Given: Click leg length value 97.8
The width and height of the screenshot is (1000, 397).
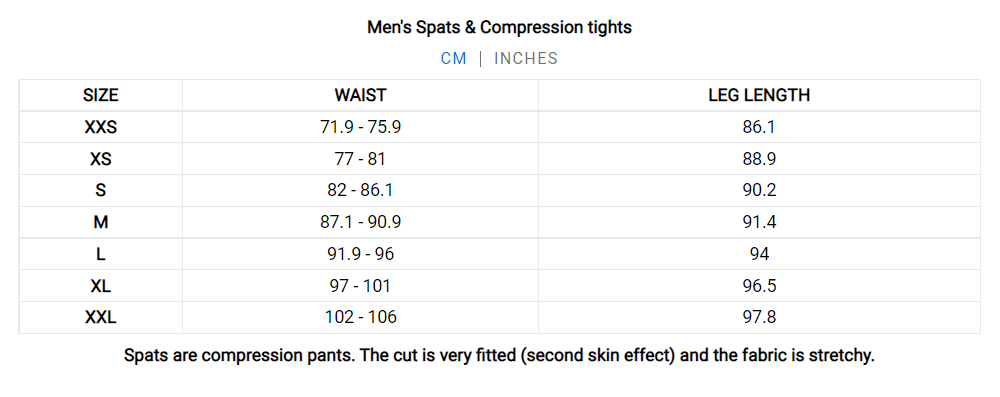Looking at the screenshot, I should [759, 317].
